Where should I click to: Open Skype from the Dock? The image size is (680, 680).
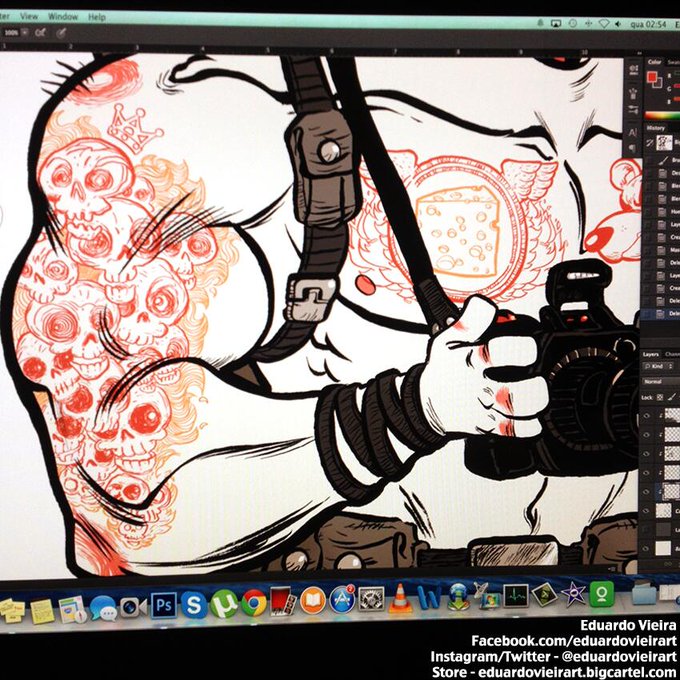tap(194, 605)
